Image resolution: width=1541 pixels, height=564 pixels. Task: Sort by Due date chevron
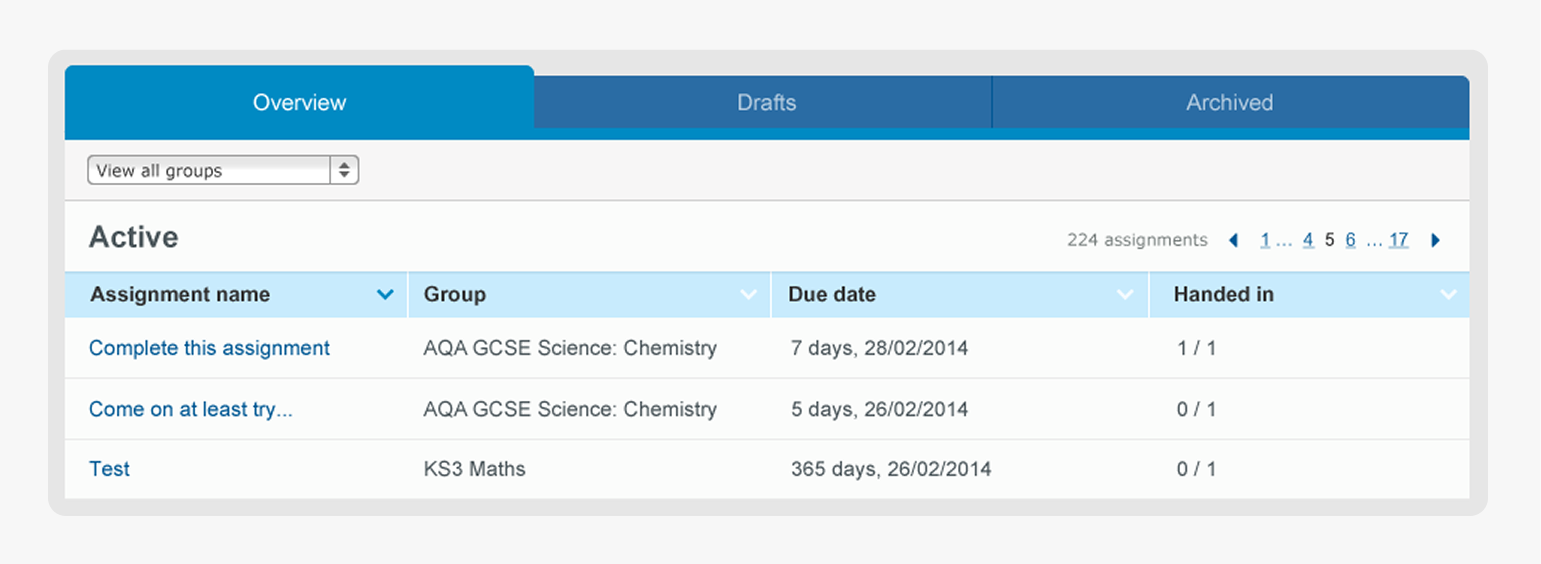coord(1125,295)
